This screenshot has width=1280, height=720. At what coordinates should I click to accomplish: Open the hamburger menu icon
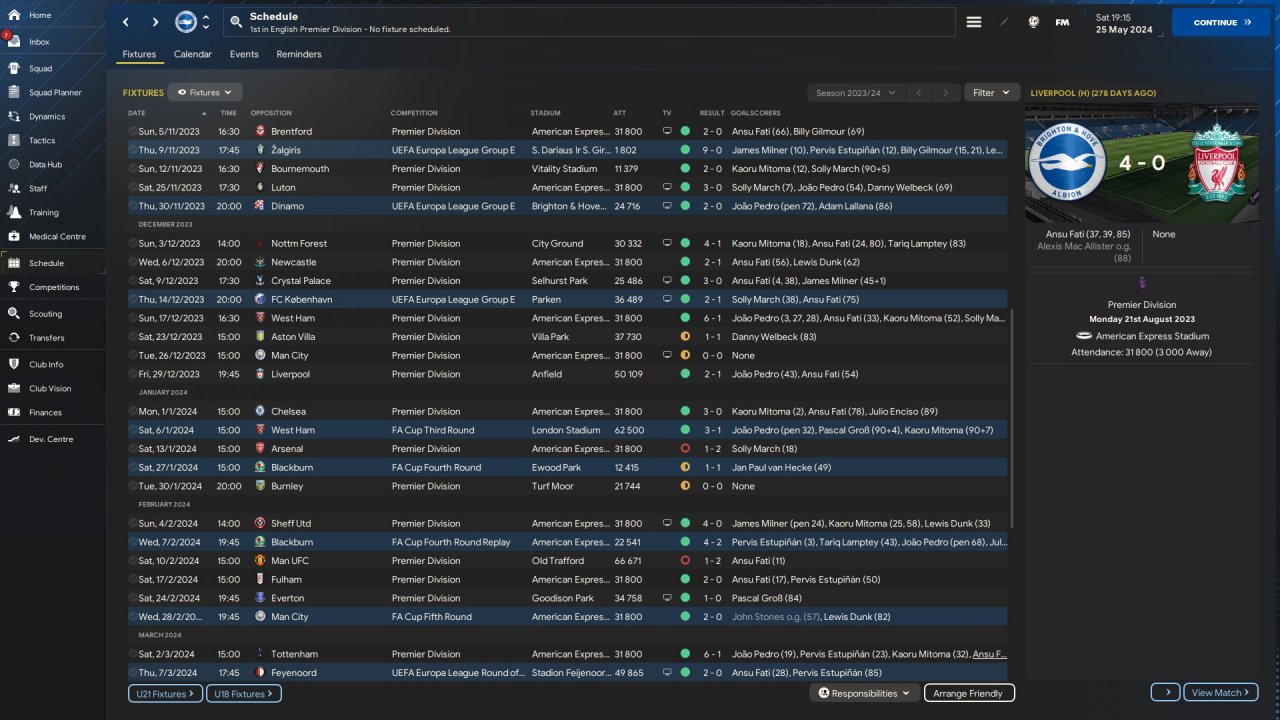tap(973, 22)
